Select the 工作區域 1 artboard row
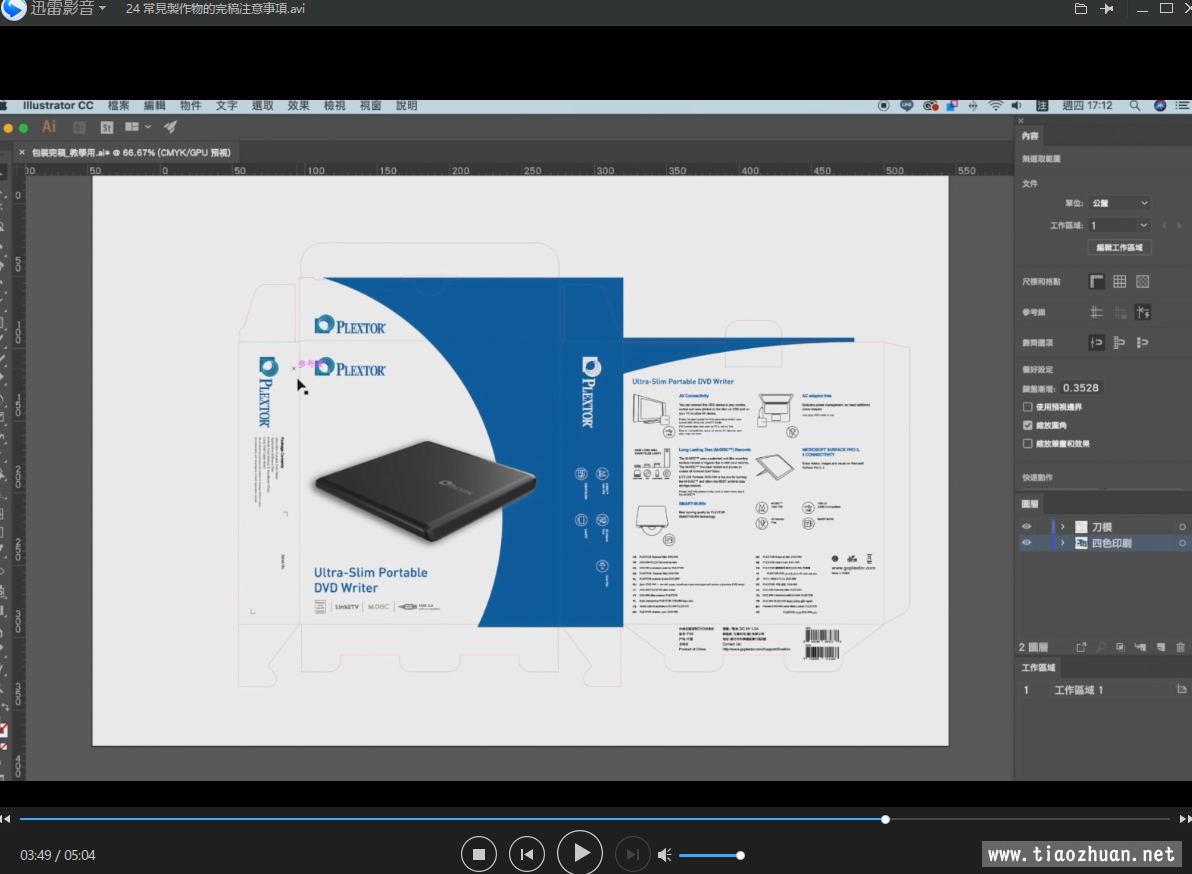The image size is (1192, 874). [1102, 690]
